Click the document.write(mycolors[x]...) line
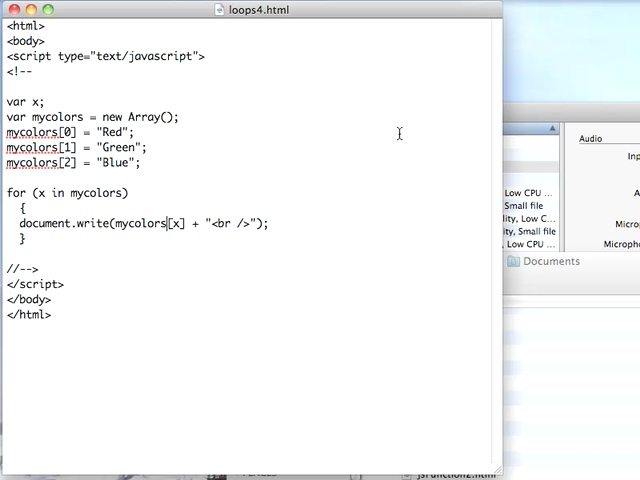640x480 pixels. (x=144, y=224)
